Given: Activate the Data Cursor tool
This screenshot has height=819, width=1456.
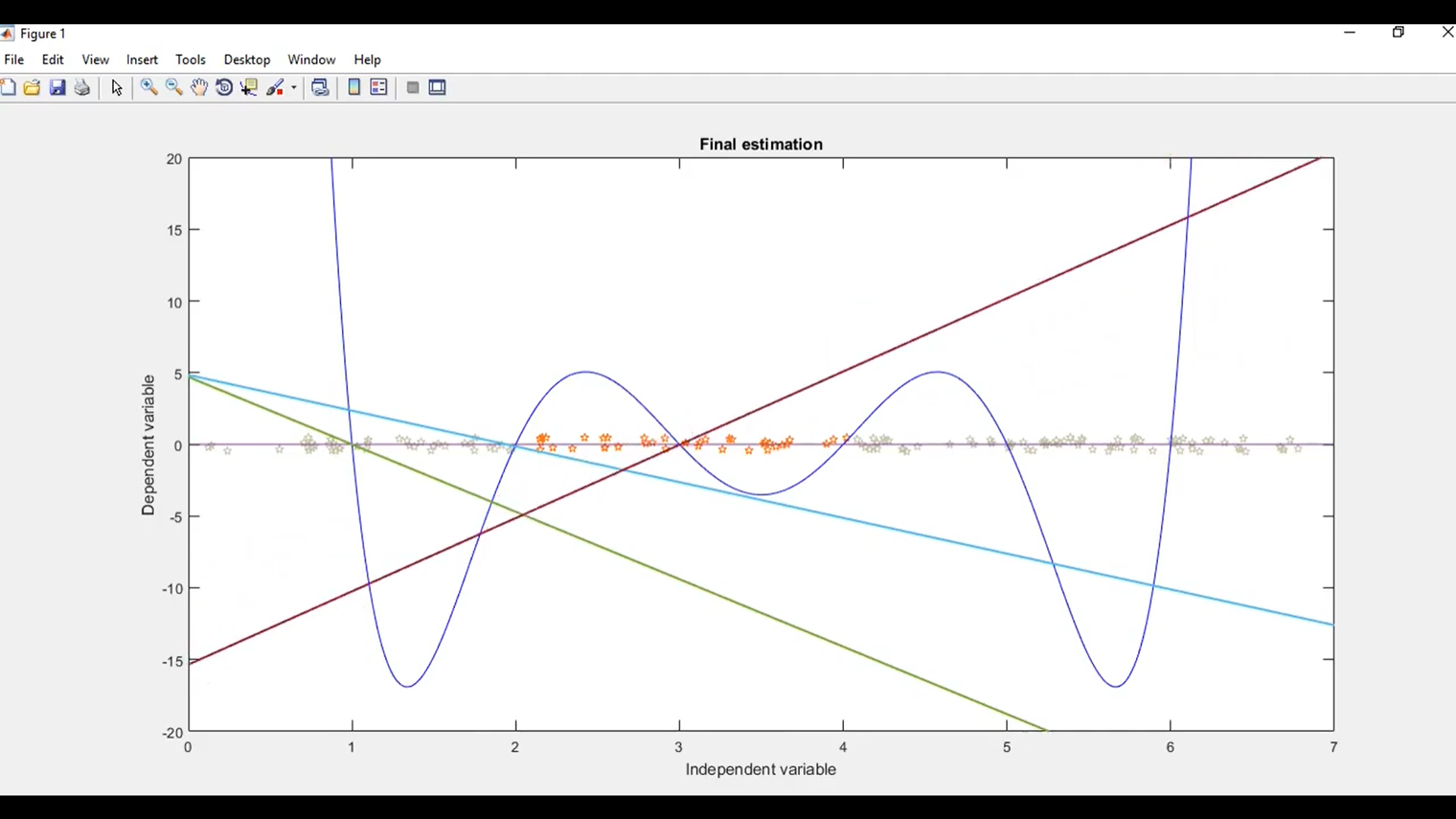Looking at the screenshot, I should [249, 88].
